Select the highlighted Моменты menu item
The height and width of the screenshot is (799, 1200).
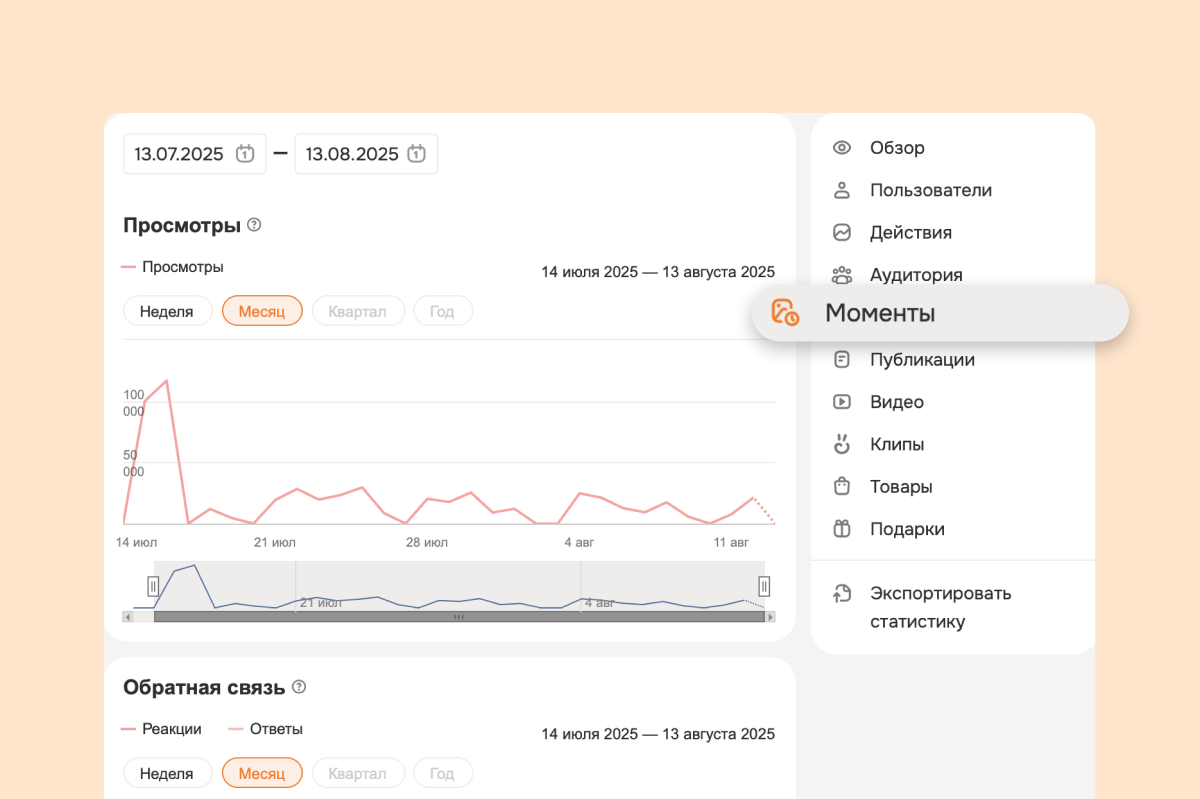tap(940, 313)
